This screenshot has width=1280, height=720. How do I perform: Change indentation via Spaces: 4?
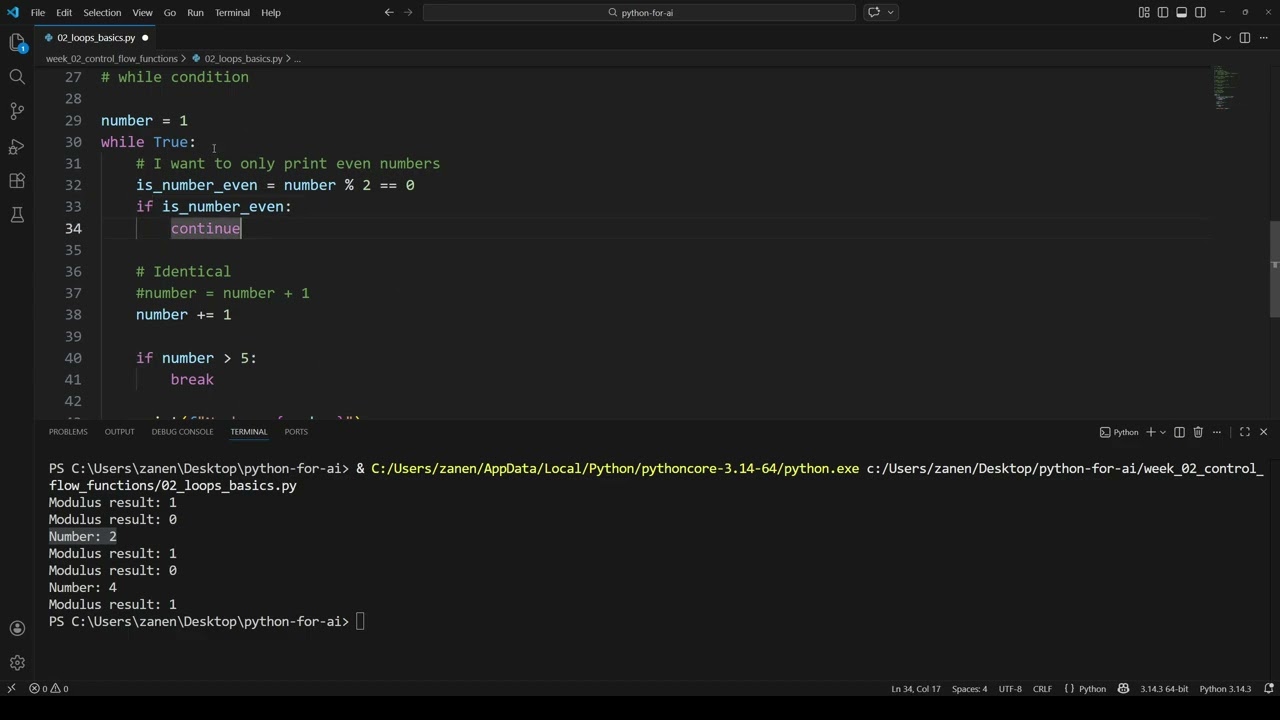tap(969, 689)
